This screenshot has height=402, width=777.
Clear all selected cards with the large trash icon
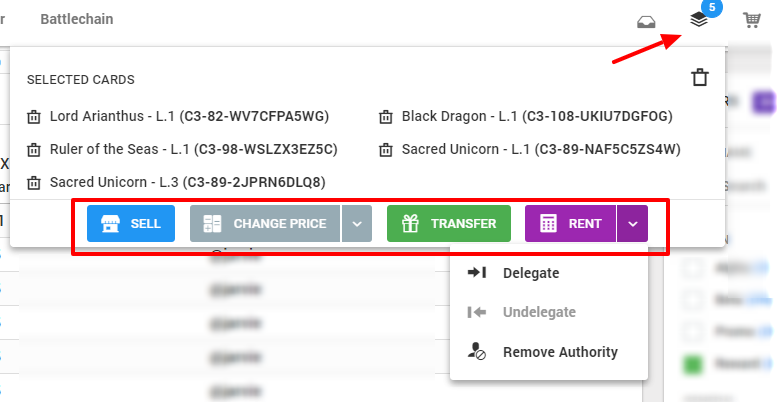tap(700, 78)
